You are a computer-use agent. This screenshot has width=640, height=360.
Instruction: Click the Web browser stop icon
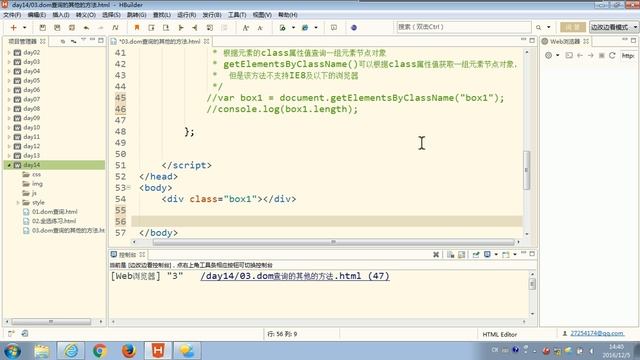(x=601, y=55)
